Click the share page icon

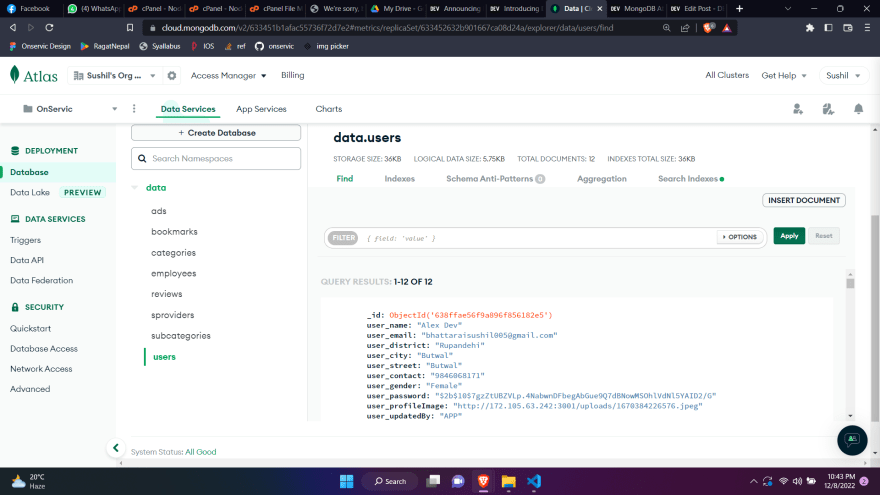coord(685,28)
